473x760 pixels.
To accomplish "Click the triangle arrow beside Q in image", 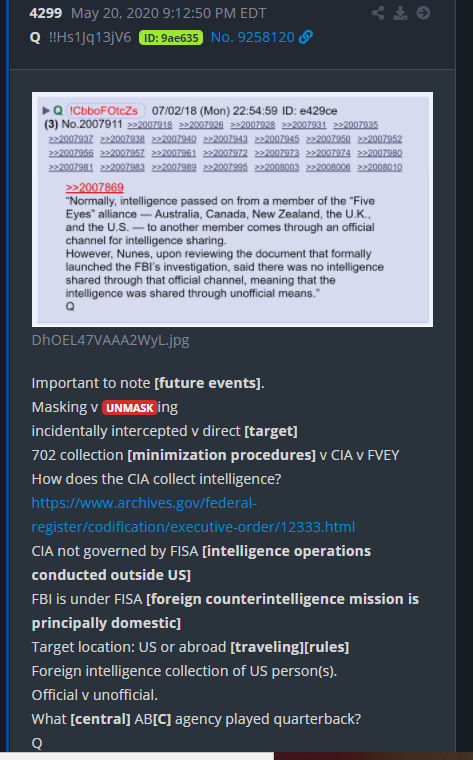I will click(x=46, y=111).
